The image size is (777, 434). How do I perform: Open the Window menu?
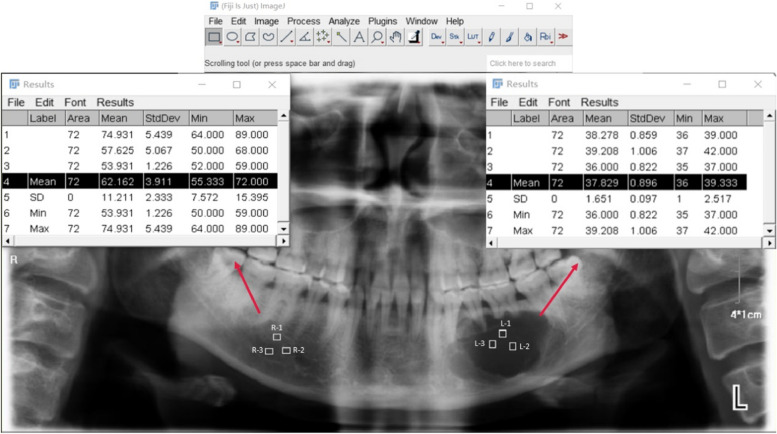[421, 21]
